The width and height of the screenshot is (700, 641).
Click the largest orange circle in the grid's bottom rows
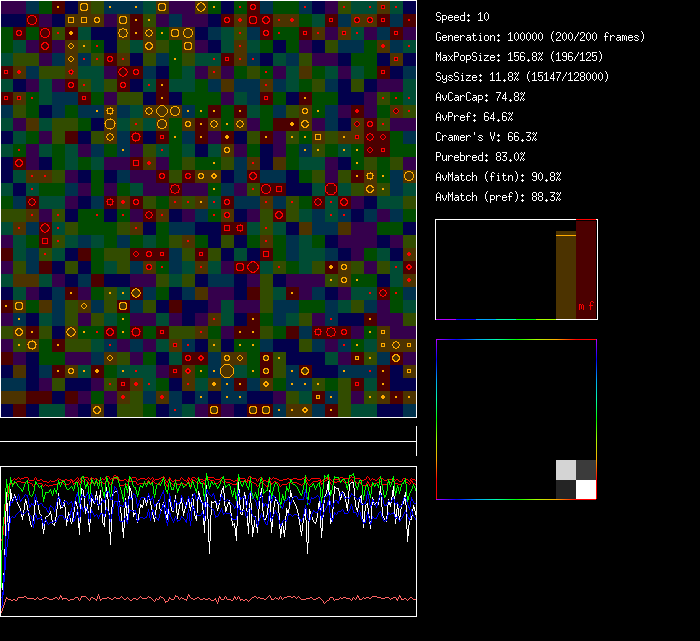pos(227,371)
